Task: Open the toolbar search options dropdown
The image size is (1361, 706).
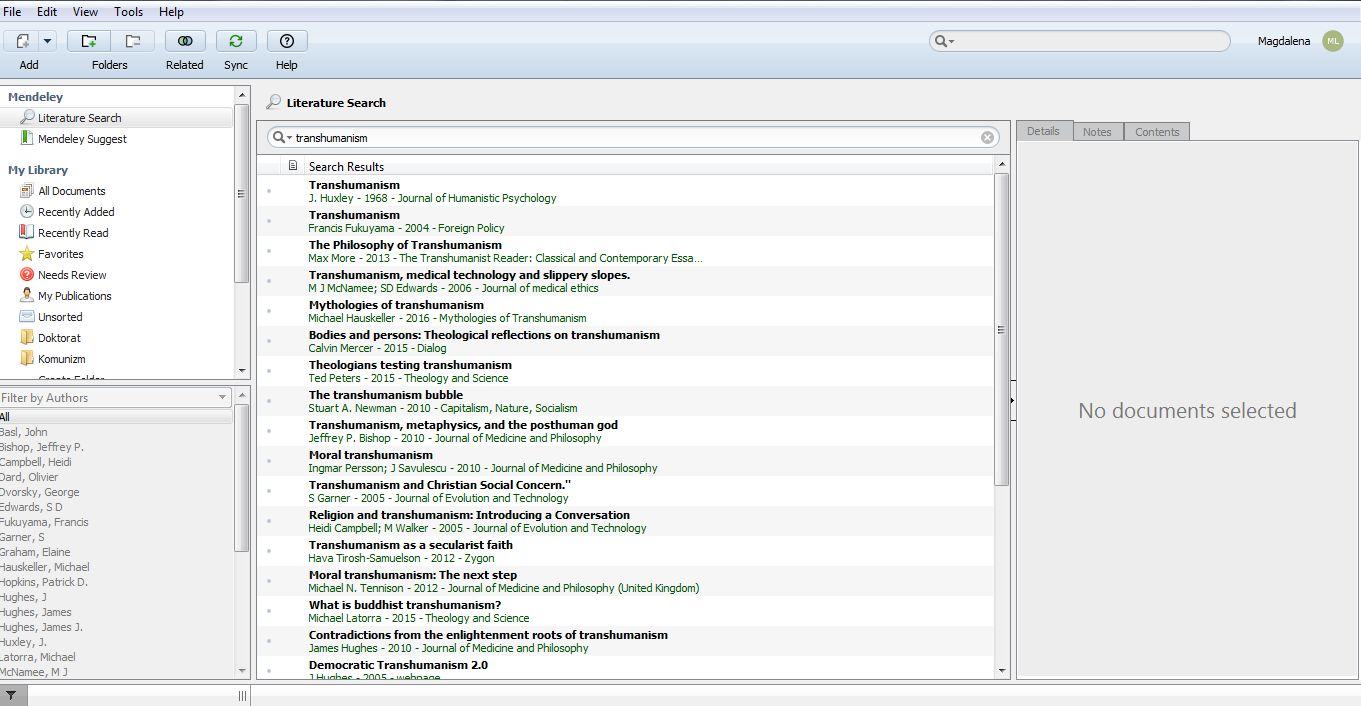Action: pyautogui.click(x=944, y=41)
